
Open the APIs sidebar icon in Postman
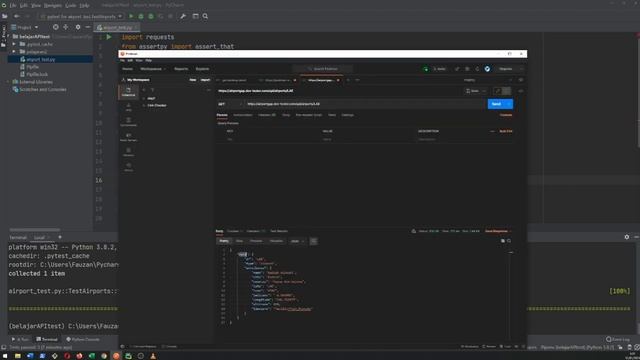pos(128,107)
